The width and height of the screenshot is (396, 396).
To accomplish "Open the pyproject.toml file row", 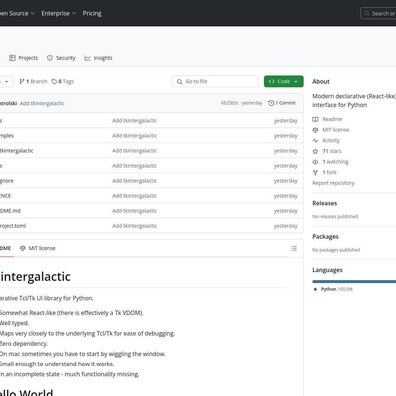I will coord(151,226).
